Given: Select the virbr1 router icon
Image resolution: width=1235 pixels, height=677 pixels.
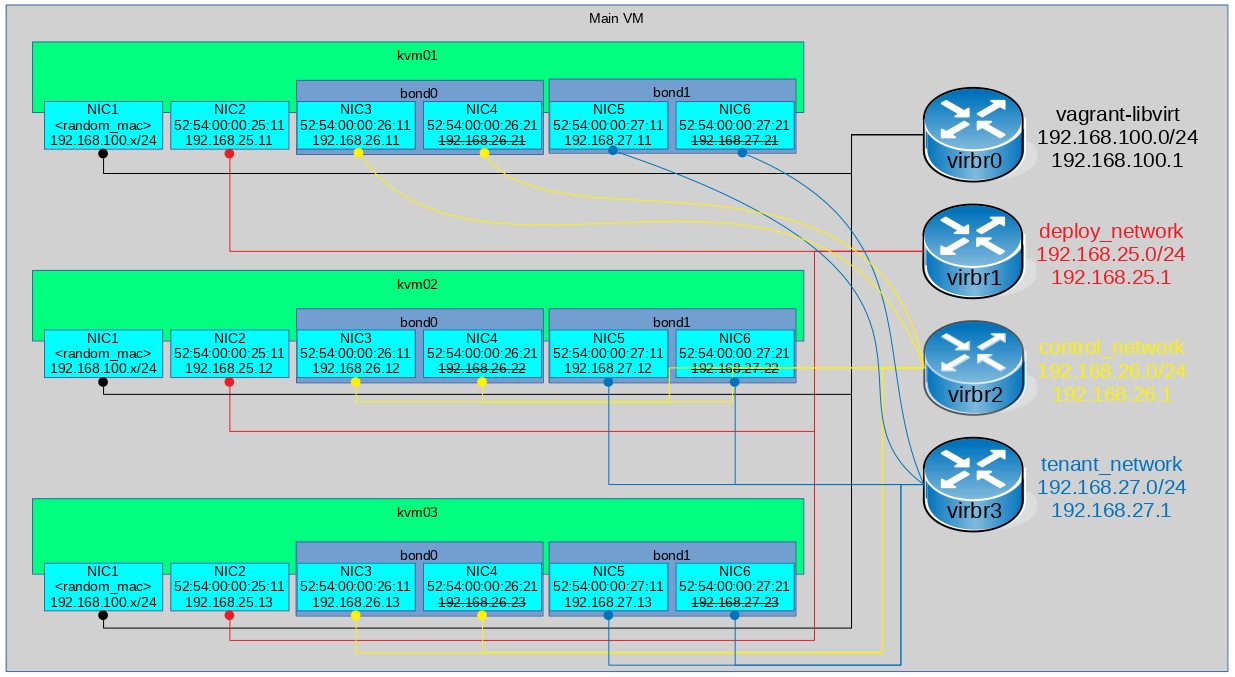Looking at the screenshot, I should (973, 250).
